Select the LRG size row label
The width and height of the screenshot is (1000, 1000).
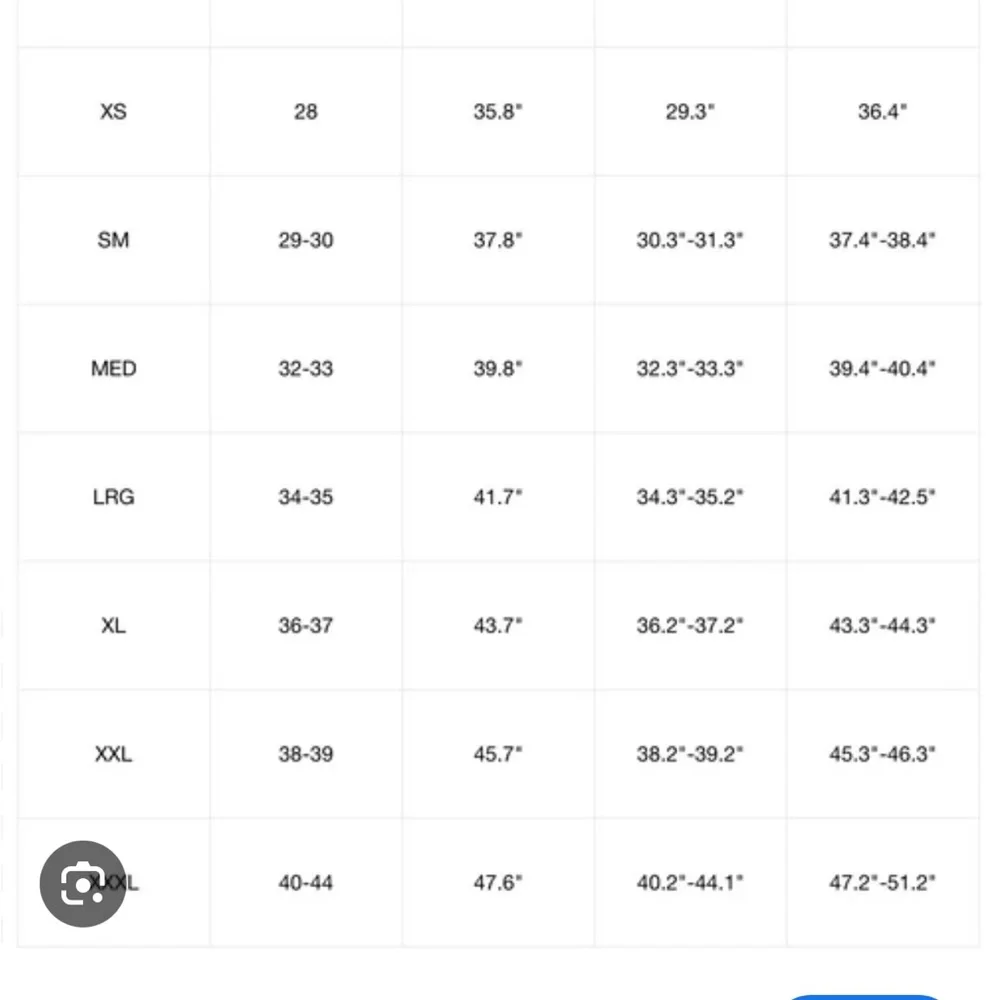pyautogui.click(x=114, y=497)
